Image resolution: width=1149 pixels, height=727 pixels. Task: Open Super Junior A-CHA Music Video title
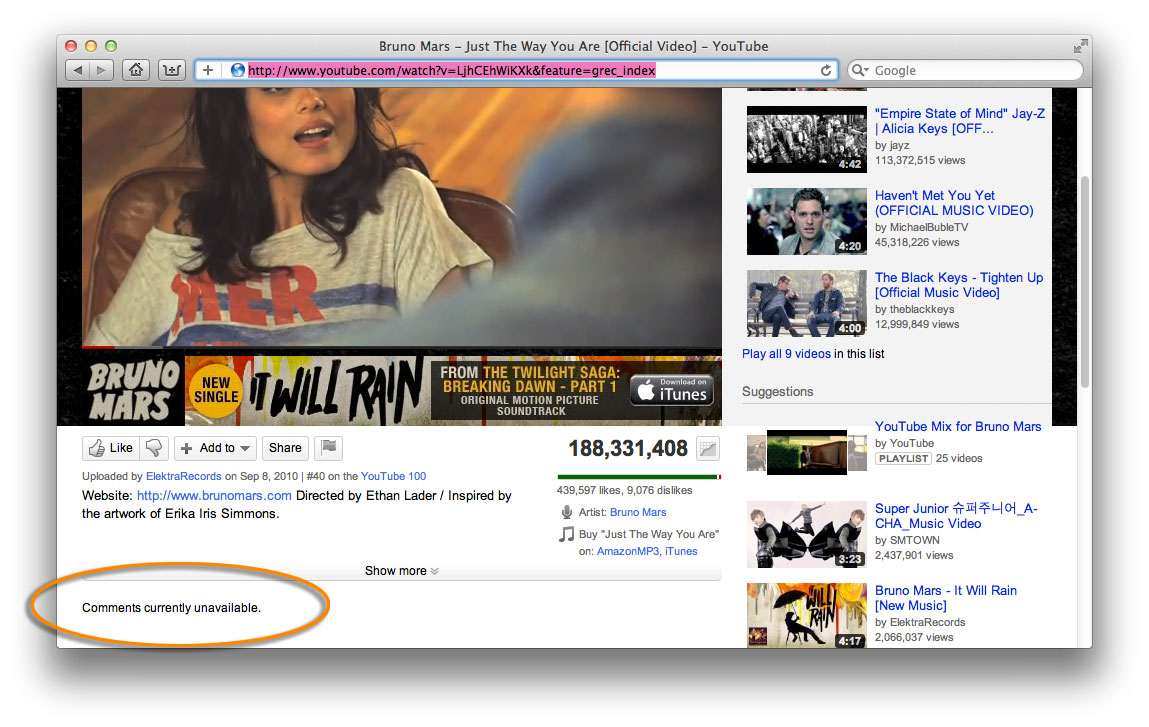(956, 516)
